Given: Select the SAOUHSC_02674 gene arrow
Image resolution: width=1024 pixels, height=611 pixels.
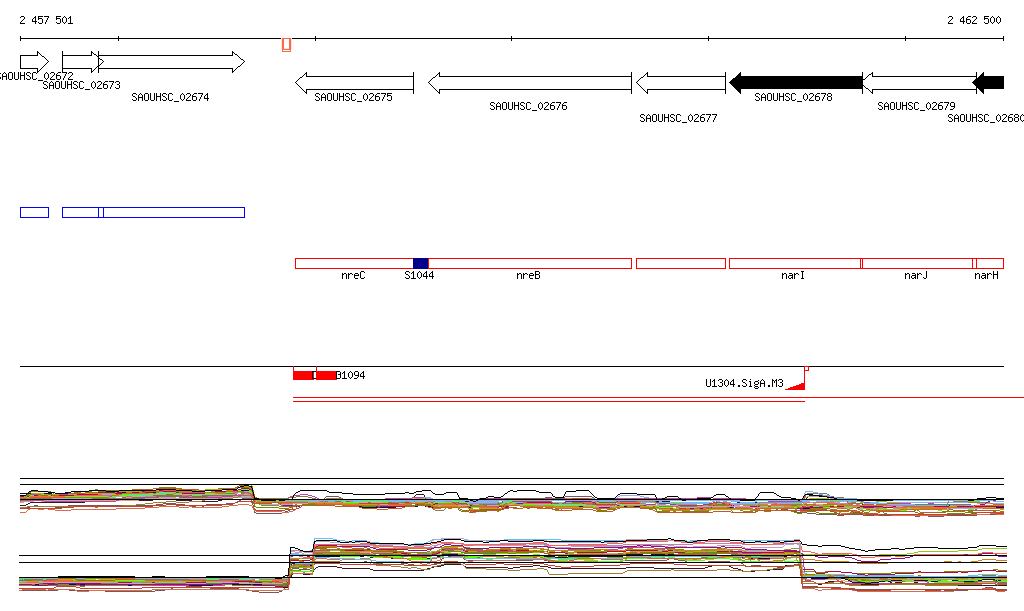Looking at the screenshot, I should (x=170, y=62).
